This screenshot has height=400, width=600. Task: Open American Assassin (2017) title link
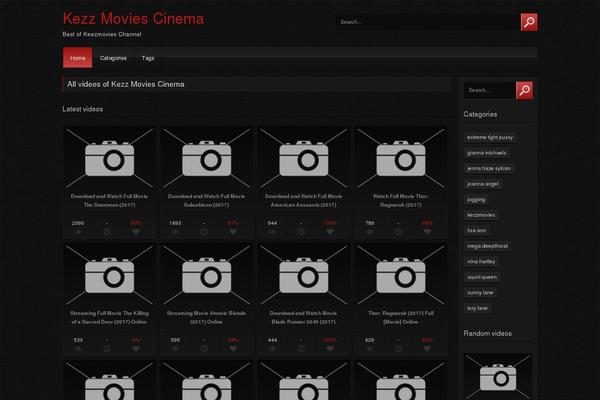(x=303, y=201)
